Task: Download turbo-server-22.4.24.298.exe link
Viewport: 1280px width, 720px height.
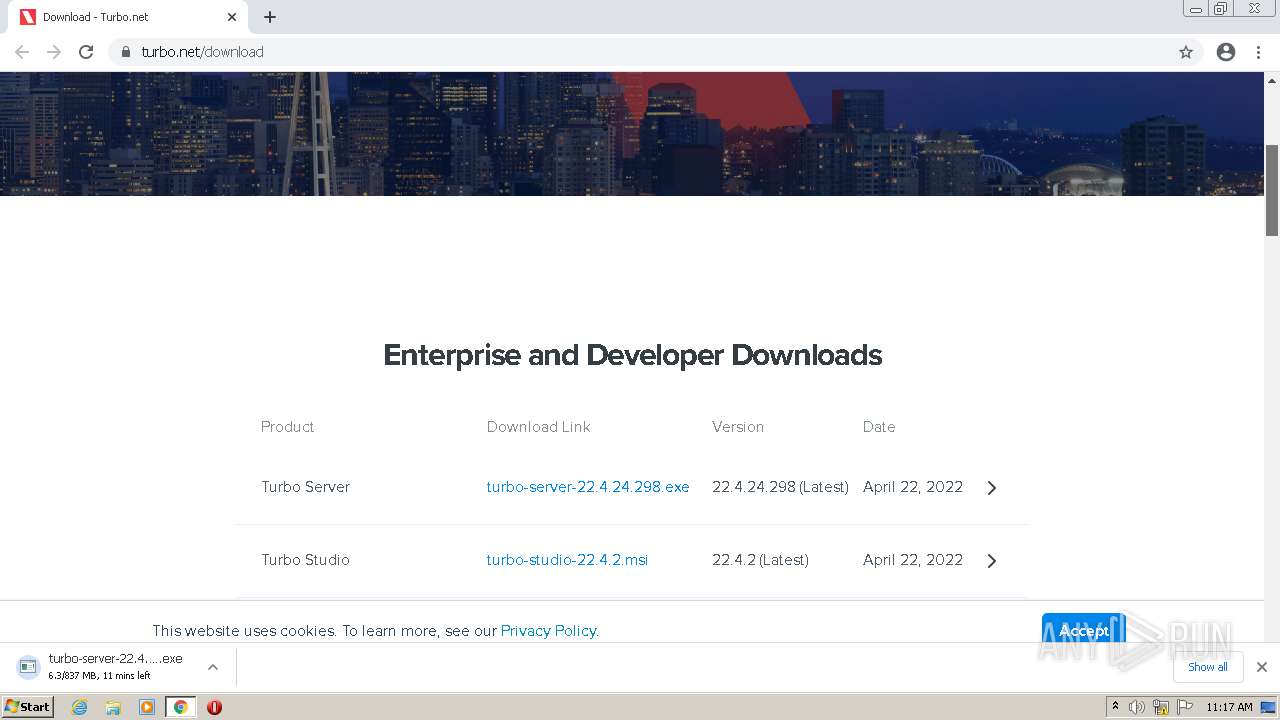Action: 588,487
